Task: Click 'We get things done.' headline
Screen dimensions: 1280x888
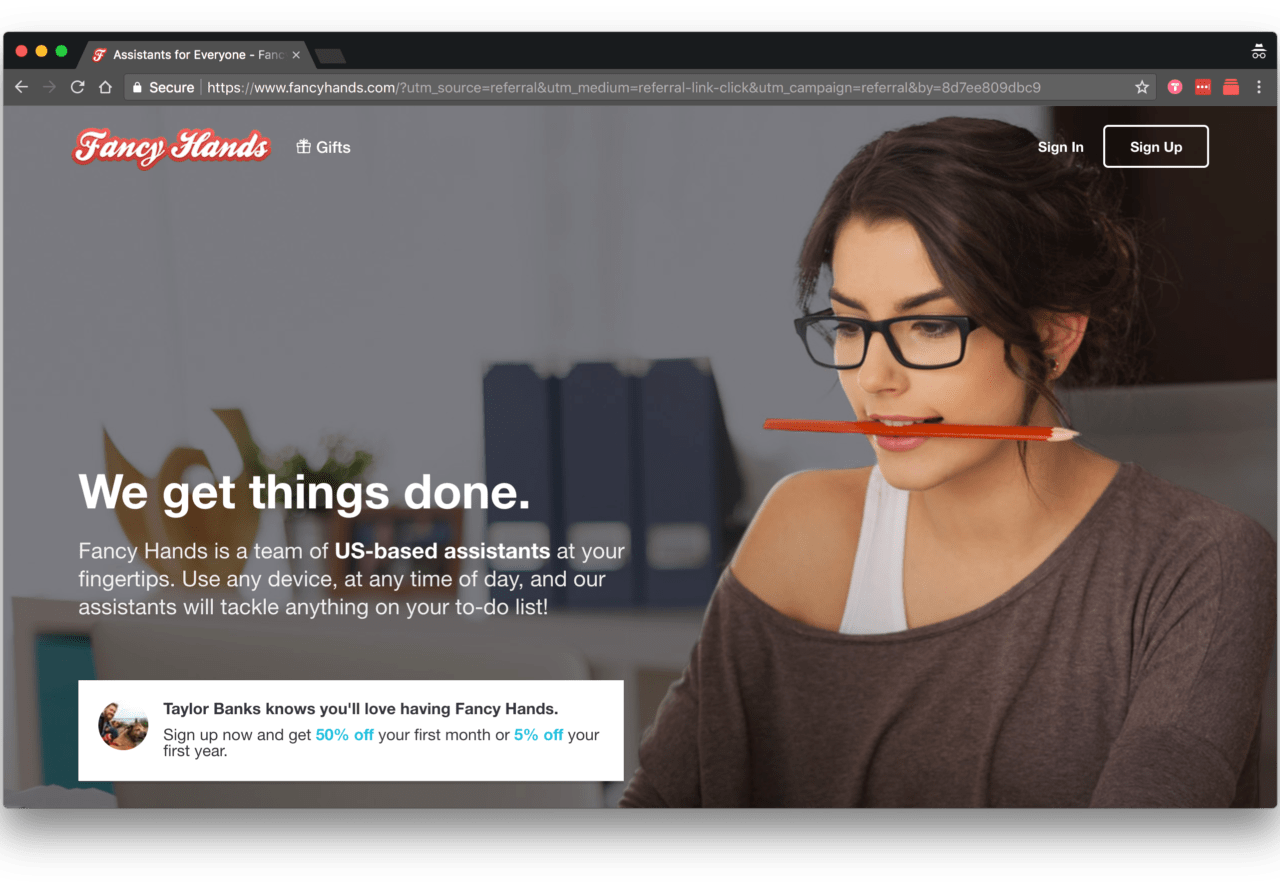Action: 304,493
